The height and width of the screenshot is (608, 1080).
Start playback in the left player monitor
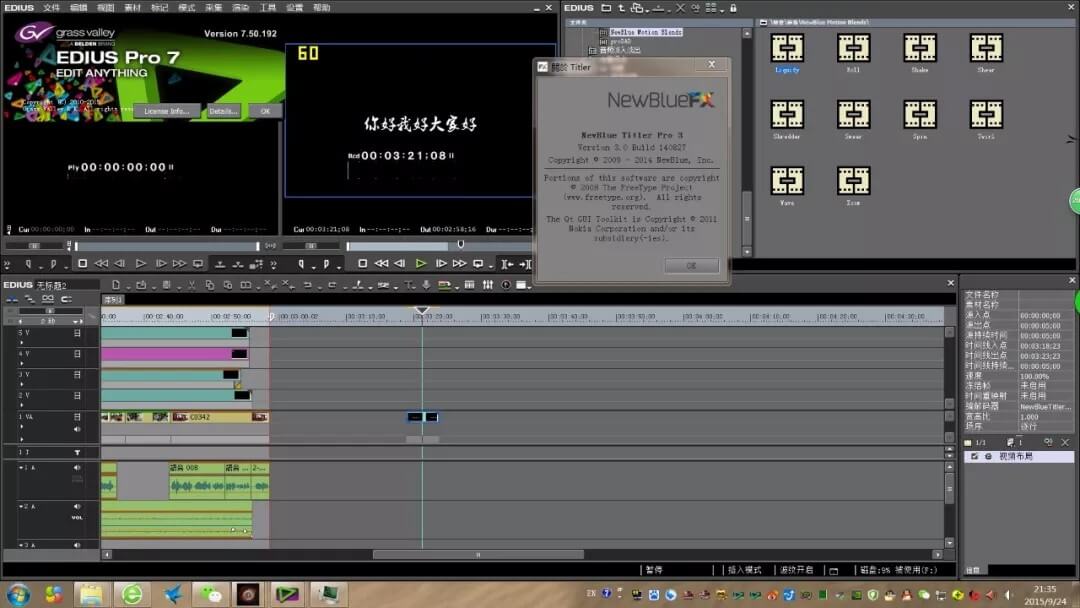pyautogui.click(x=141, y=264)
